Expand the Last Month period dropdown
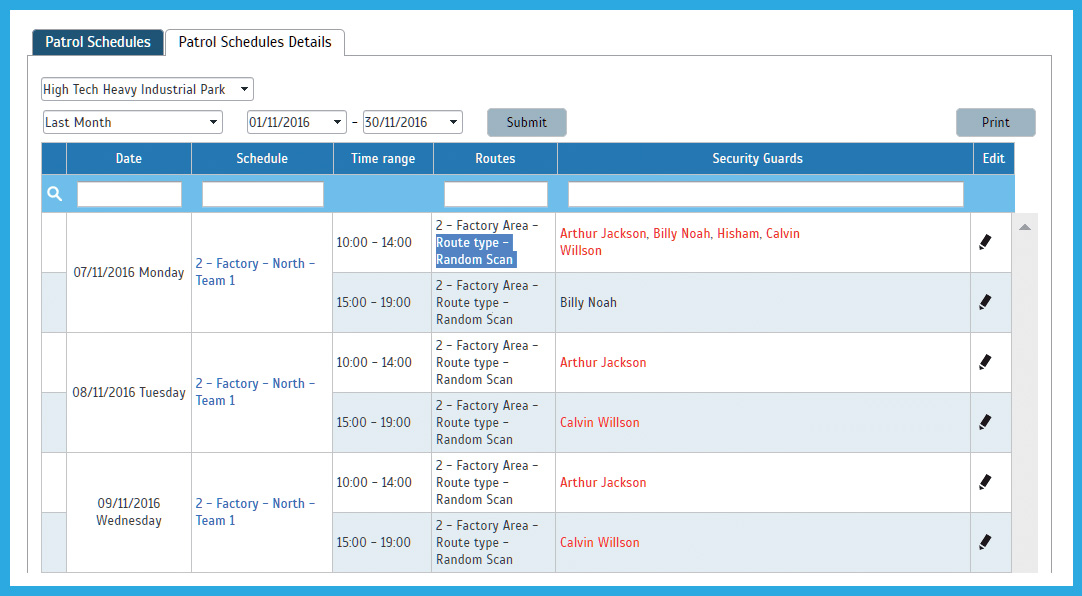This screenshot has width=1082, height=596. [132, 122]
